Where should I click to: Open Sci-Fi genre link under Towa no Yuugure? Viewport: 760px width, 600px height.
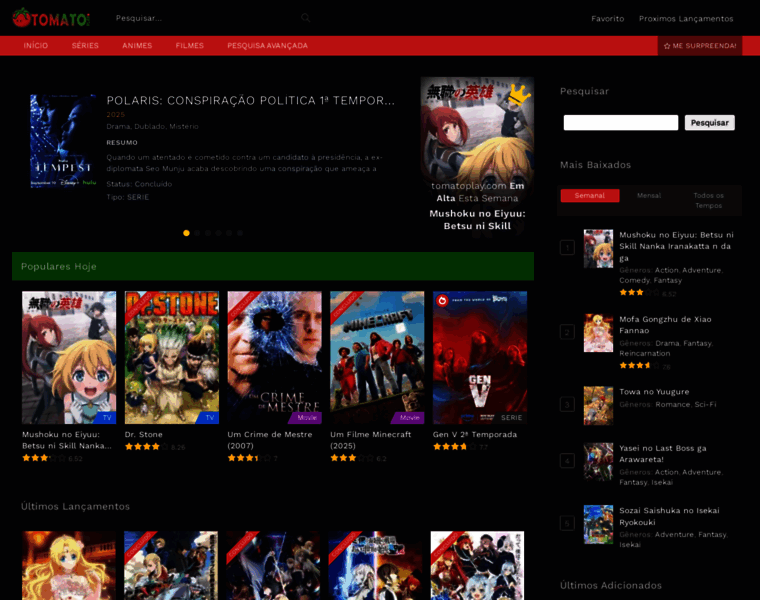tap(705, 405)
